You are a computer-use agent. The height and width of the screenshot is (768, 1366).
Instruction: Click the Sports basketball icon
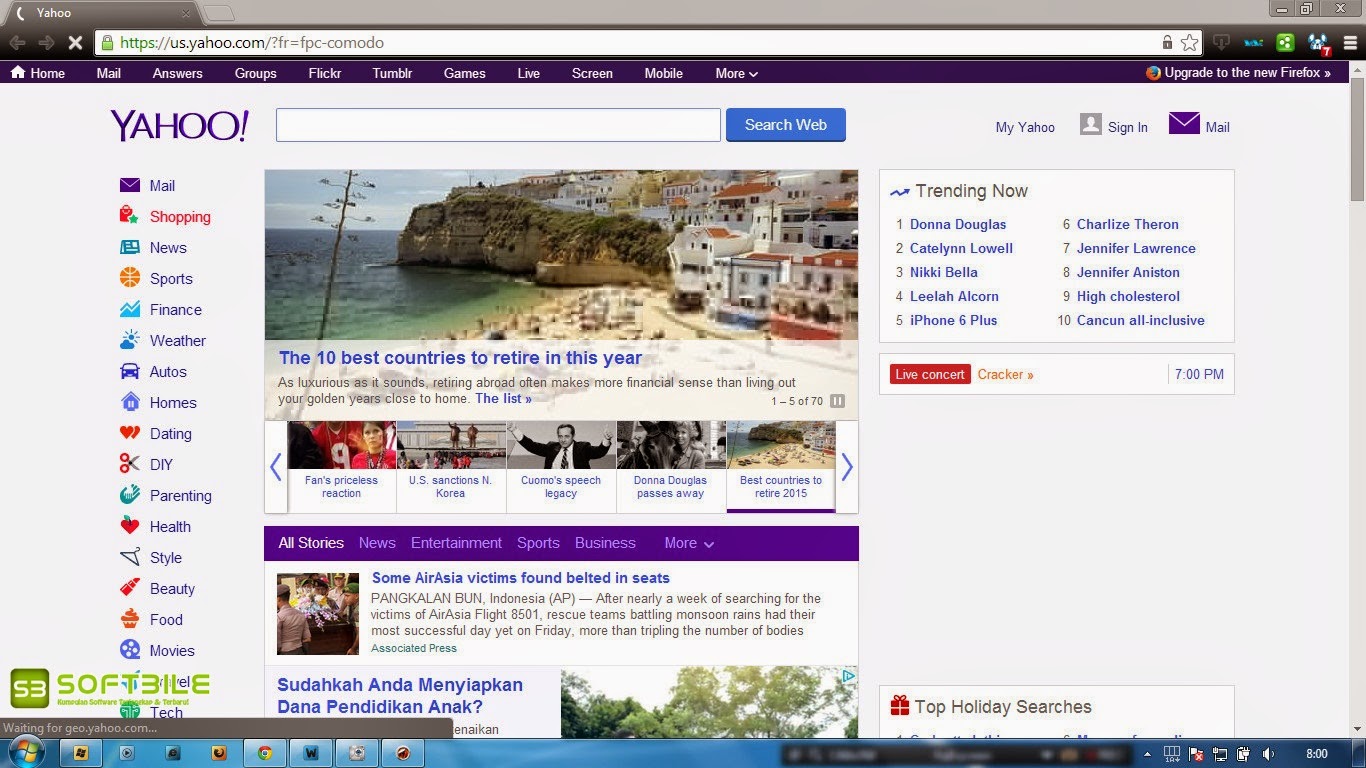130,278
